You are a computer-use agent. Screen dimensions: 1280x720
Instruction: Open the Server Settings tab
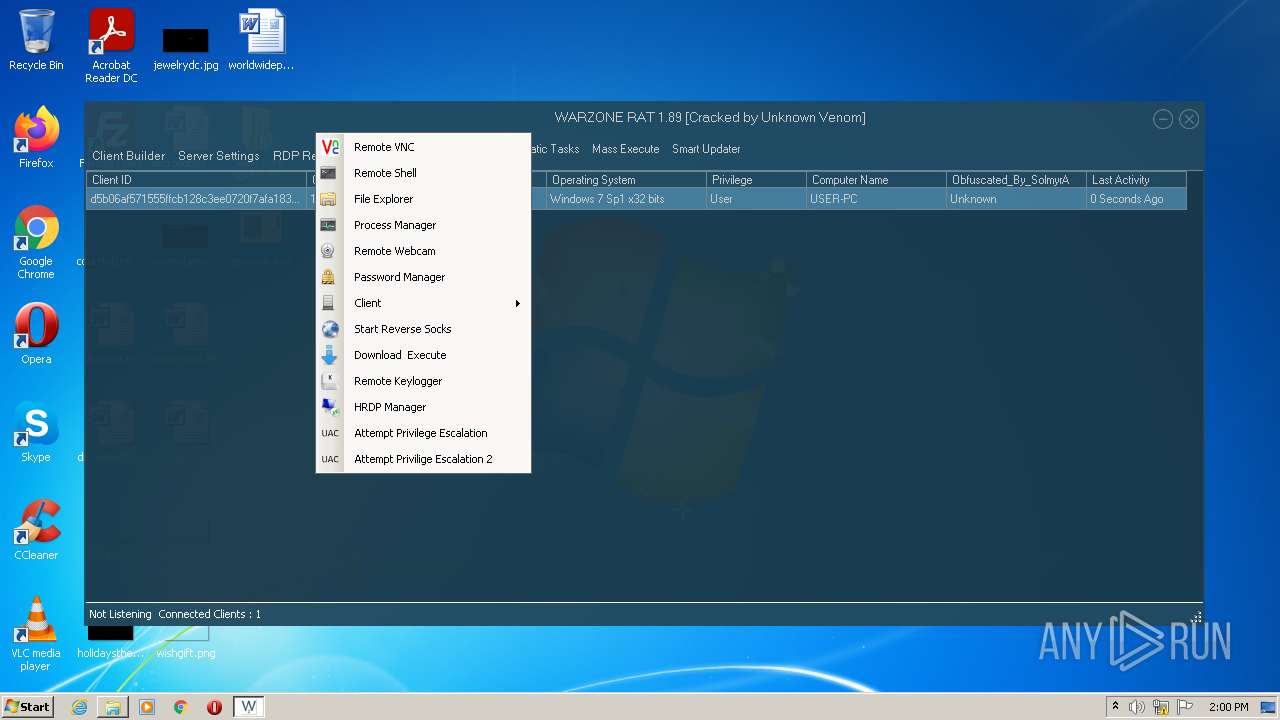(218, 156)
